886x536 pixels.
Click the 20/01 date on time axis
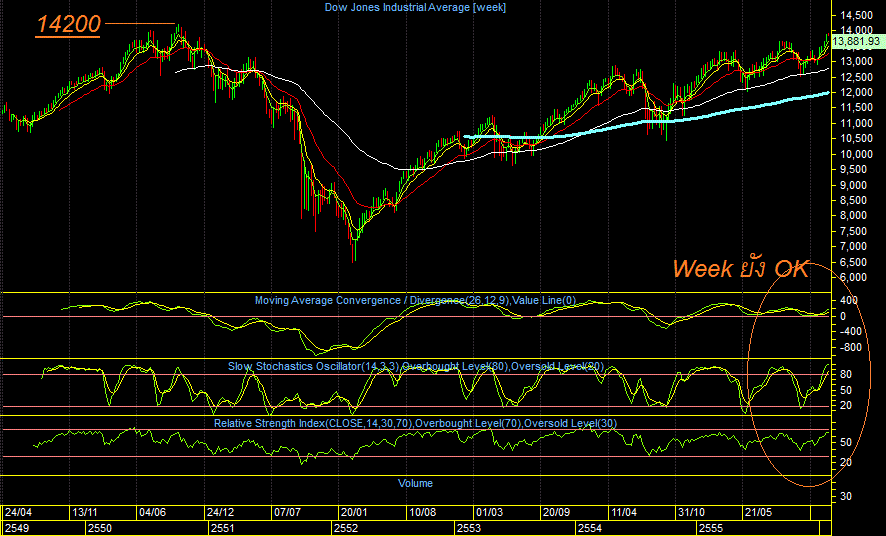(354, 512)
